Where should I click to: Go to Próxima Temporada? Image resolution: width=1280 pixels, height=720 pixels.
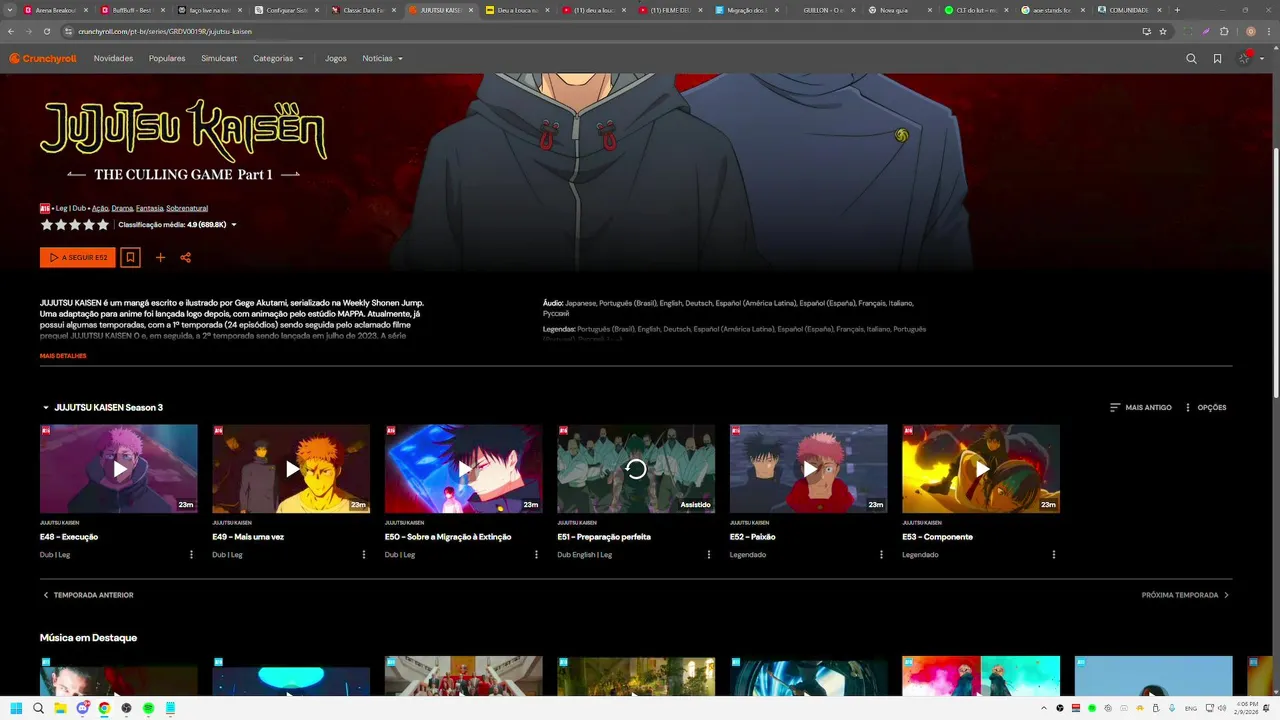tap(1185, 595)
